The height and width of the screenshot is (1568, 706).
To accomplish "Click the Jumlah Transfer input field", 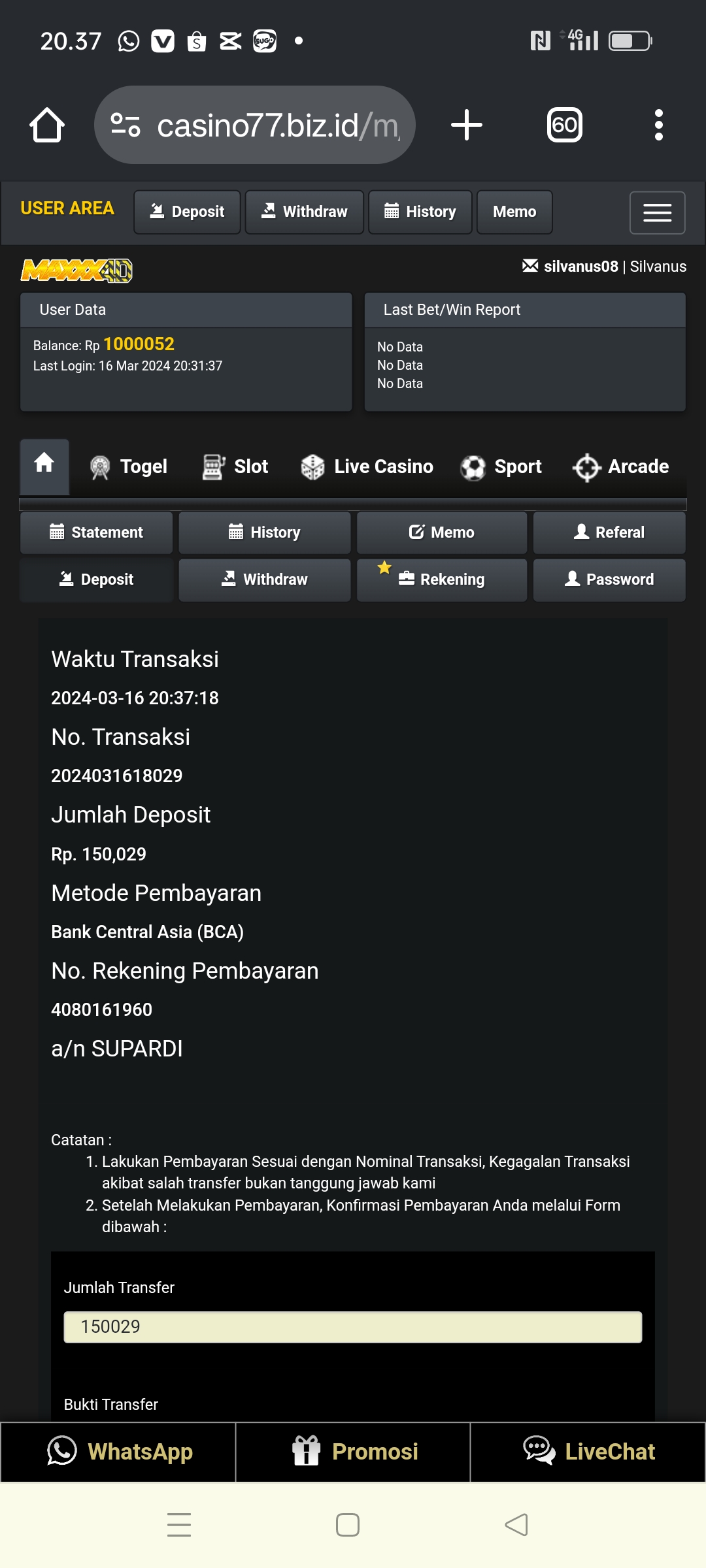I will click(353, 1327).
